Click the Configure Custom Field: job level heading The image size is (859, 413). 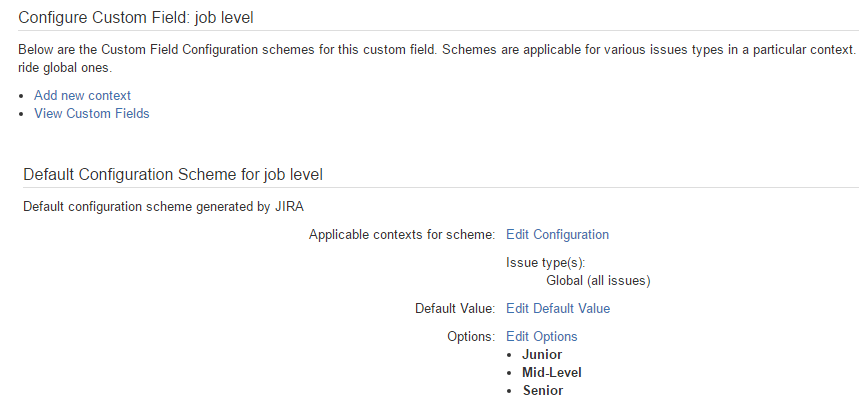click(x=136, y=18)
